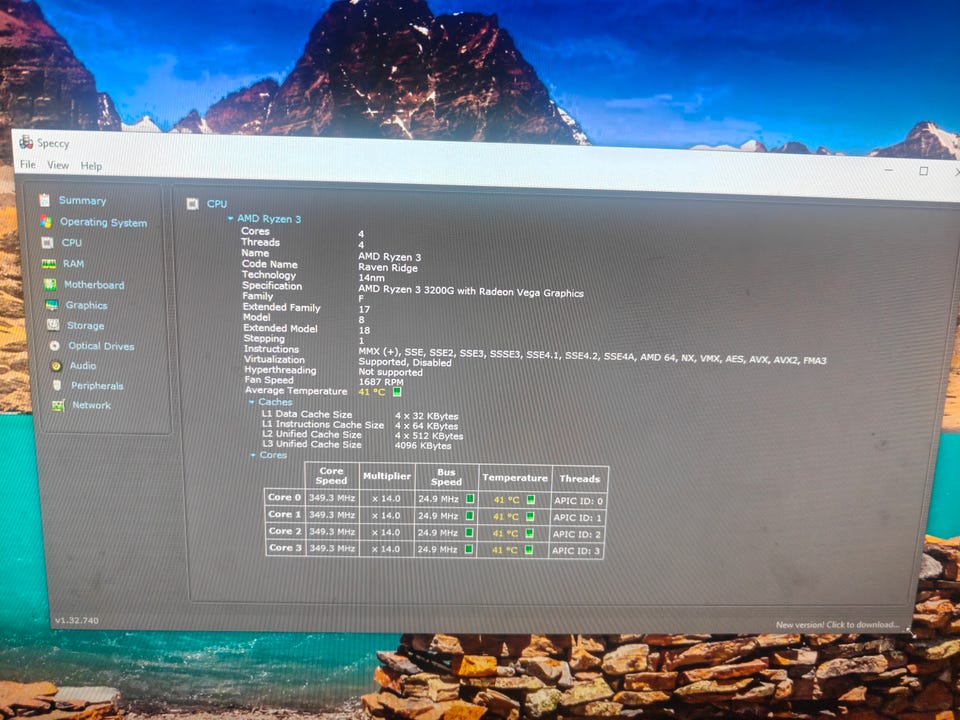This screenshot has width=960, height=720.
Task: Open the Summary section icon
Action: [44, 200]
